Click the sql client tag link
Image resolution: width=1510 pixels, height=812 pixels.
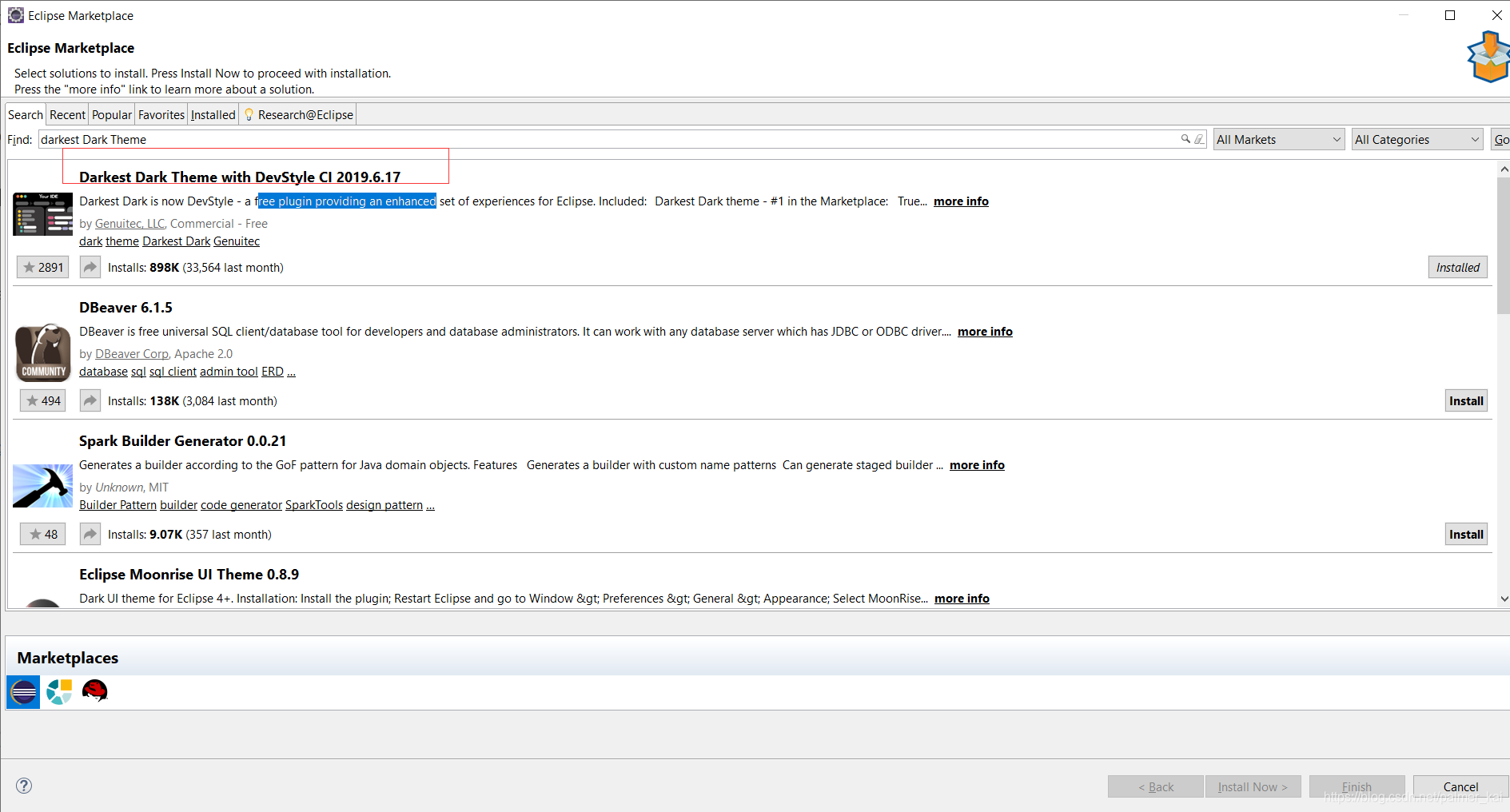point(173,372)
